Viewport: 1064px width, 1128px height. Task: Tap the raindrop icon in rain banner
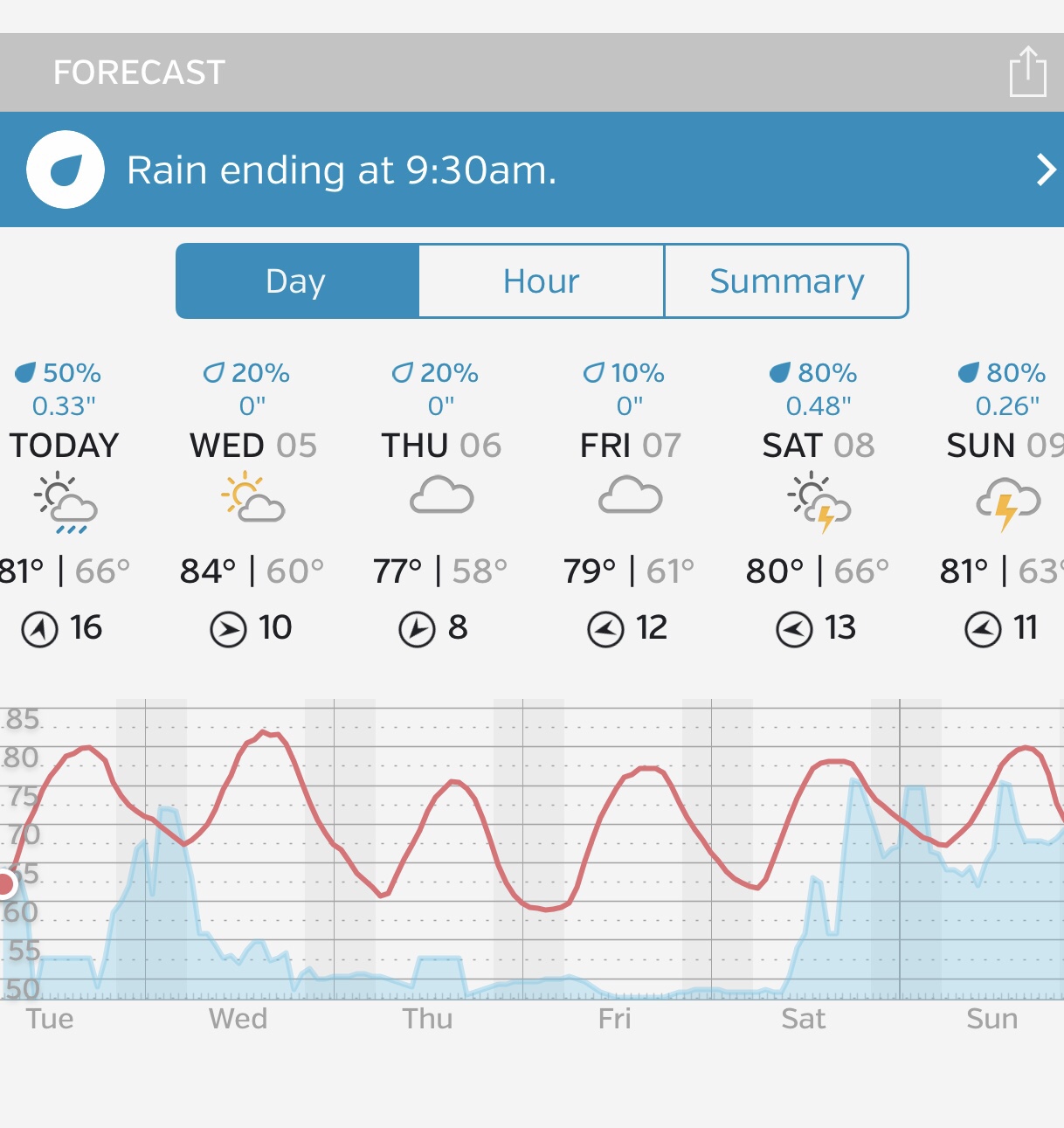[x=66, y=170]
